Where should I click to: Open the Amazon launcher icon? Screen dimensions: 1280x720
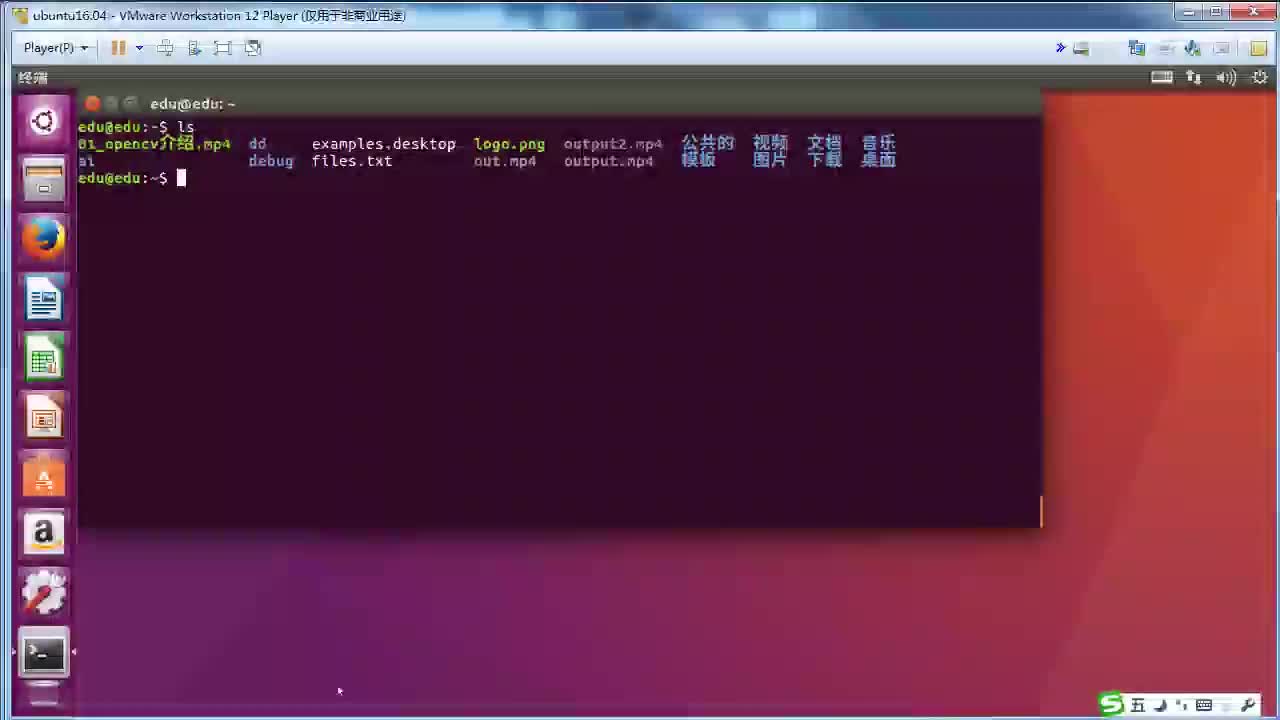point(43,535)
